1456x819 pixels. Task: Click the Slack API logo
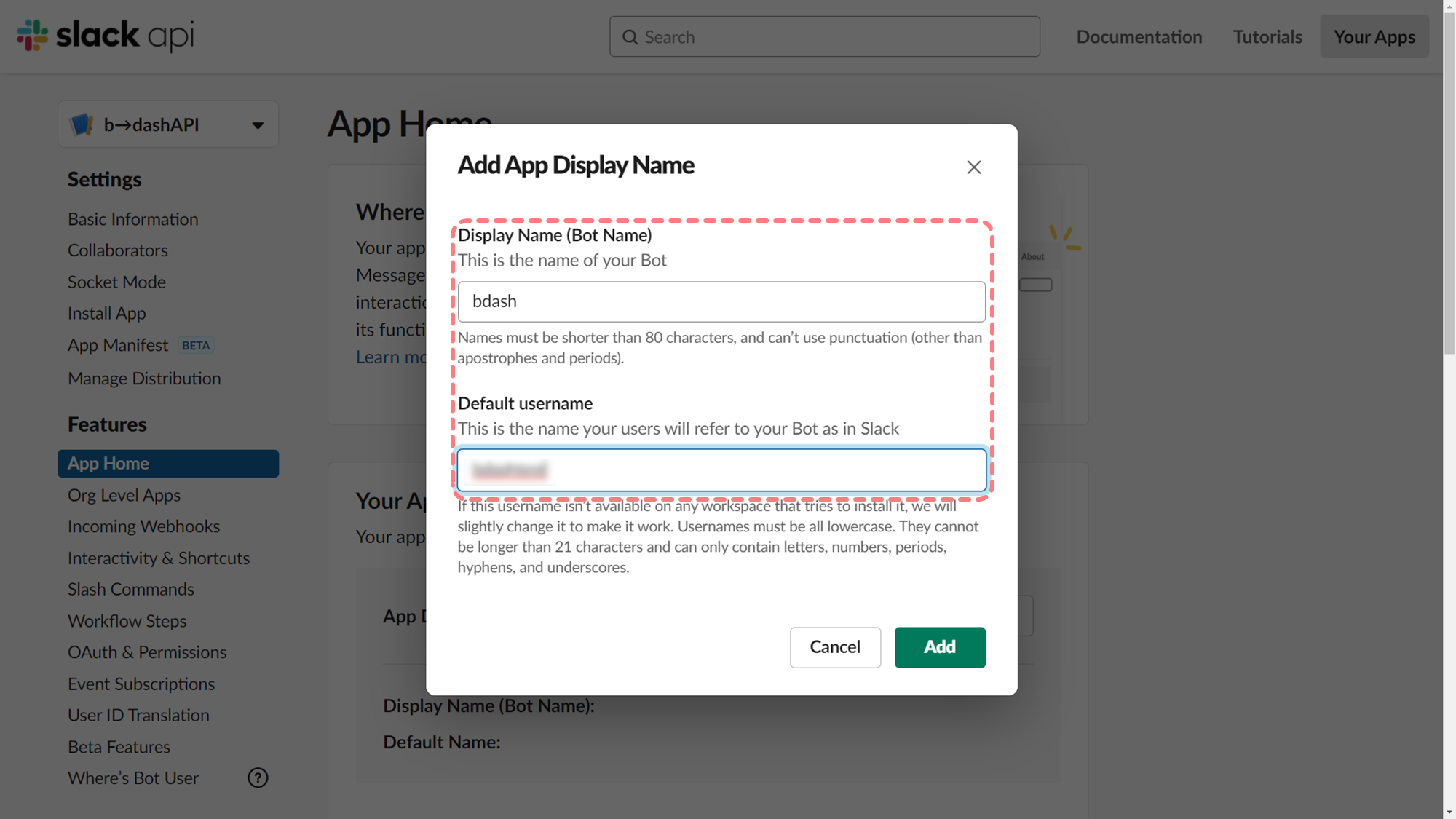pos(106,35)
